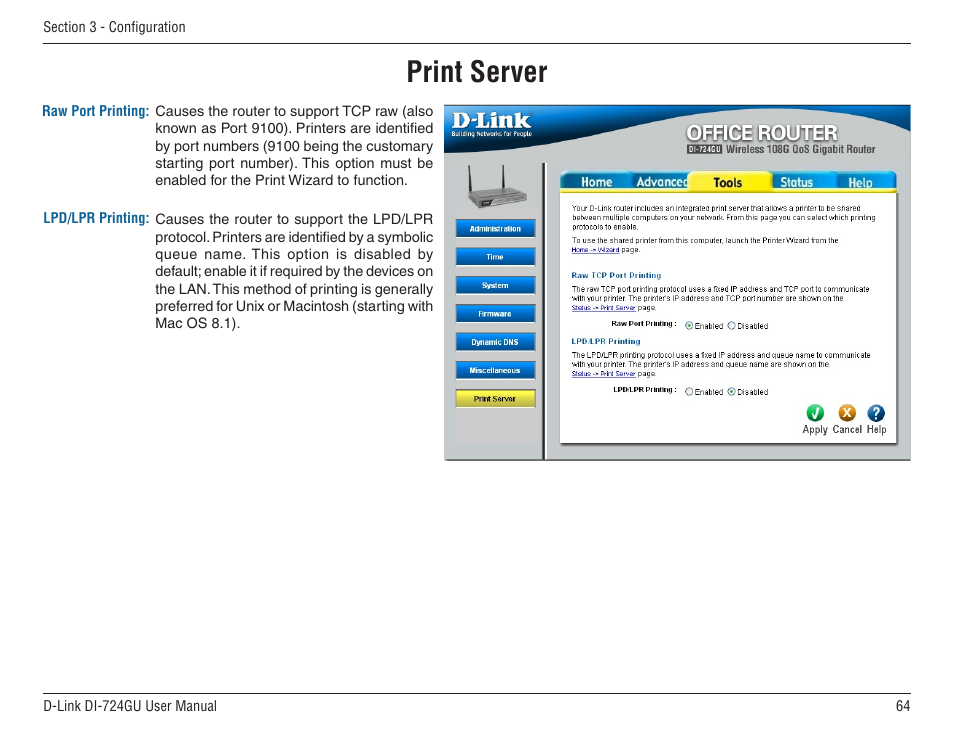
Task: Click 'D-Link DI-724GU User Manual' footer text
Action: tap(130, 706)
